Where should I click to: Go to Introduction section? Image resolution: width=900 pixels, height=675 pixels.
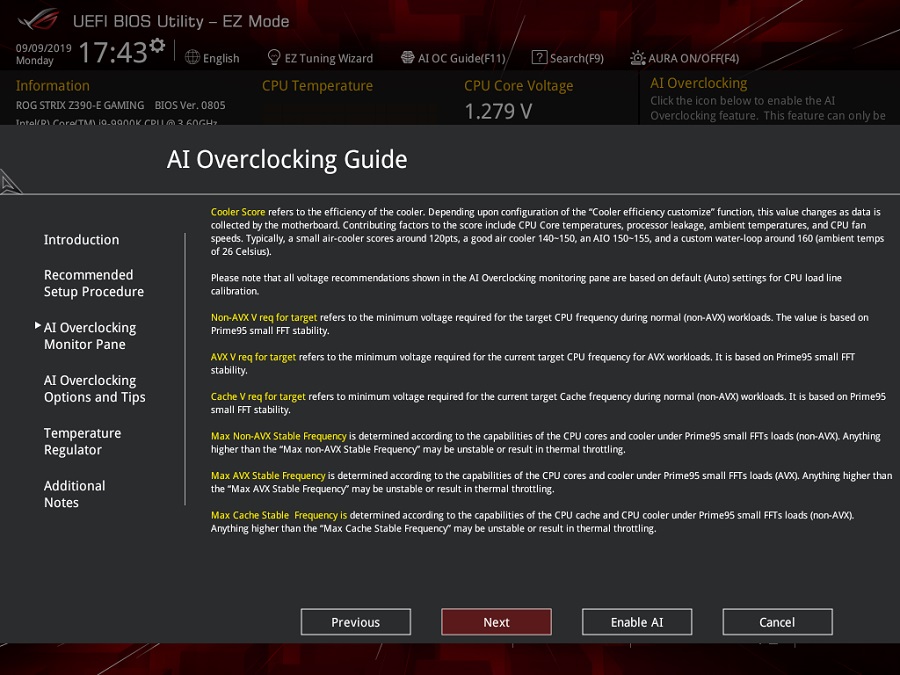pyautogui.click(x=82, y=240)
